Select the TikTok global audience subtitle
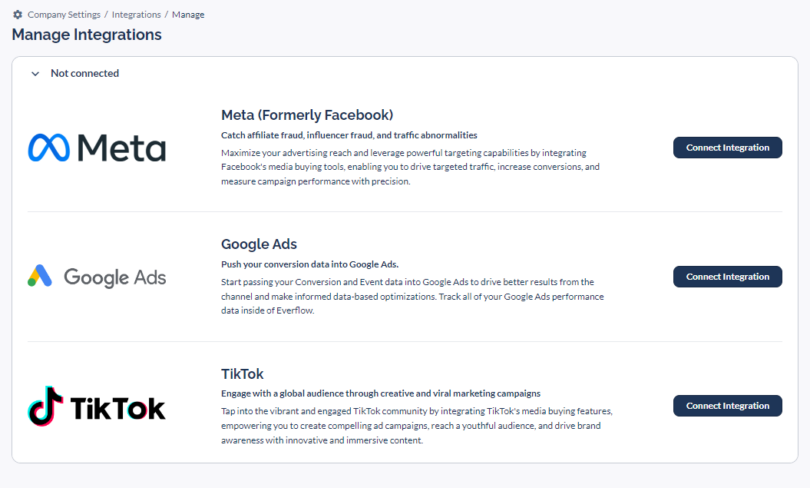The image size is (810, 488). coord(381,393)
